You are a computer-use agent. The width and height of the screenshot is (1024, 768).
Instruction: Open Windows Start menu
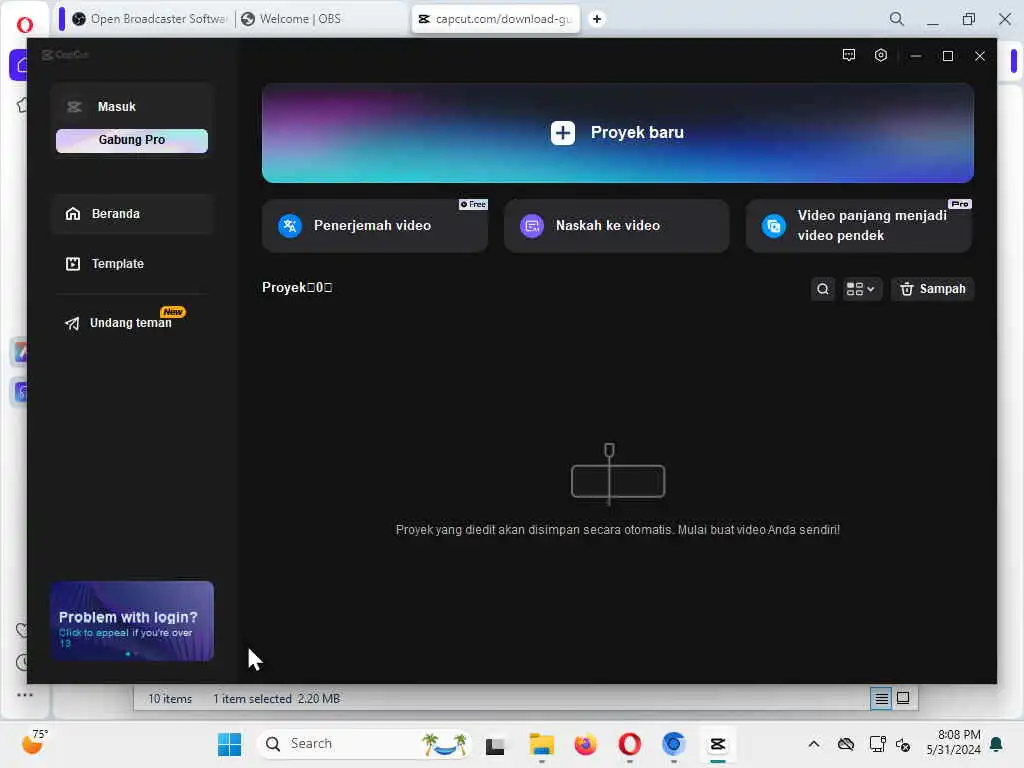pos(229,744)
